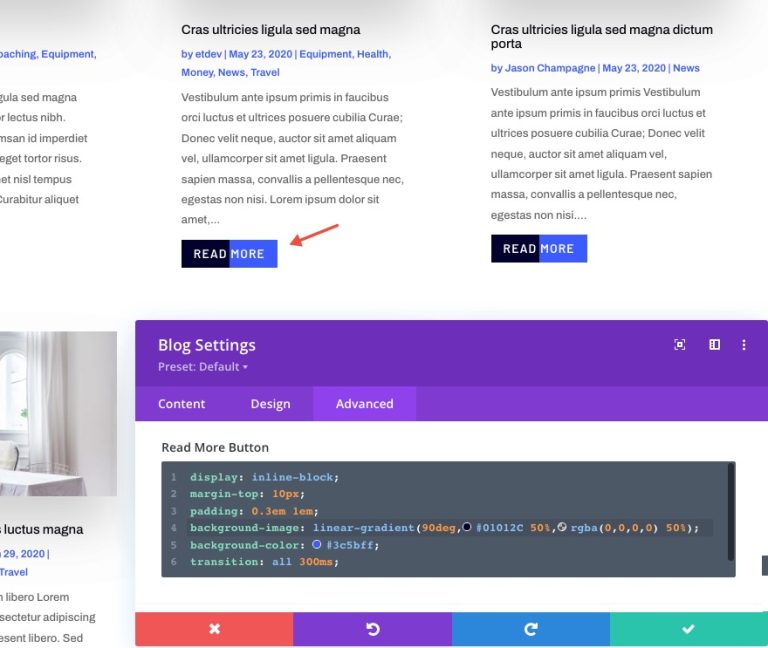Screen dimensions: 768x648
Task: Click the #3c5bff background-color swatch
Action: [317, 545]
